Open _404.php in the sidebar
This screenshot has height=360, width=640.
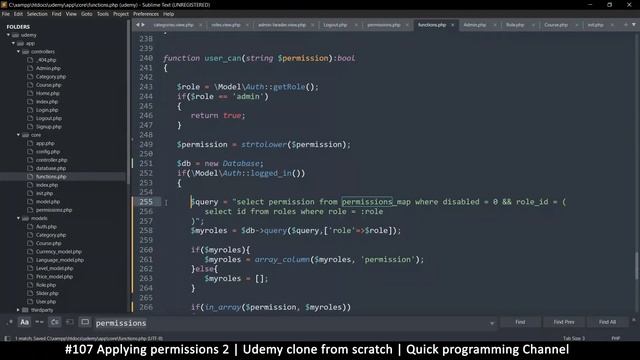point(46,60)
